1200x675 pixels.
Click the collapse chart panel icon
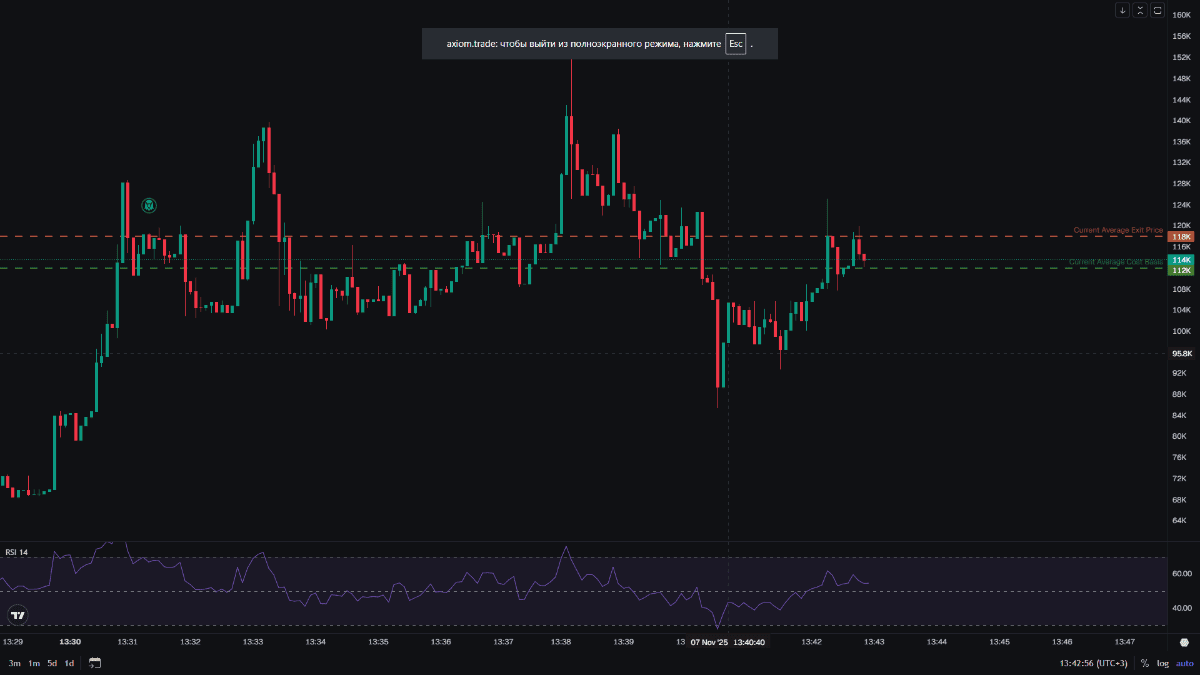click(x=1140, y=10)
